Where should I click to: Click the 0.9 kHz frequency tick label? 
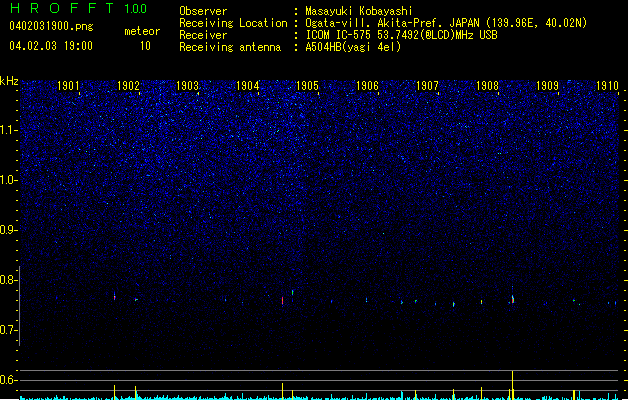click(x=9, y=230)
